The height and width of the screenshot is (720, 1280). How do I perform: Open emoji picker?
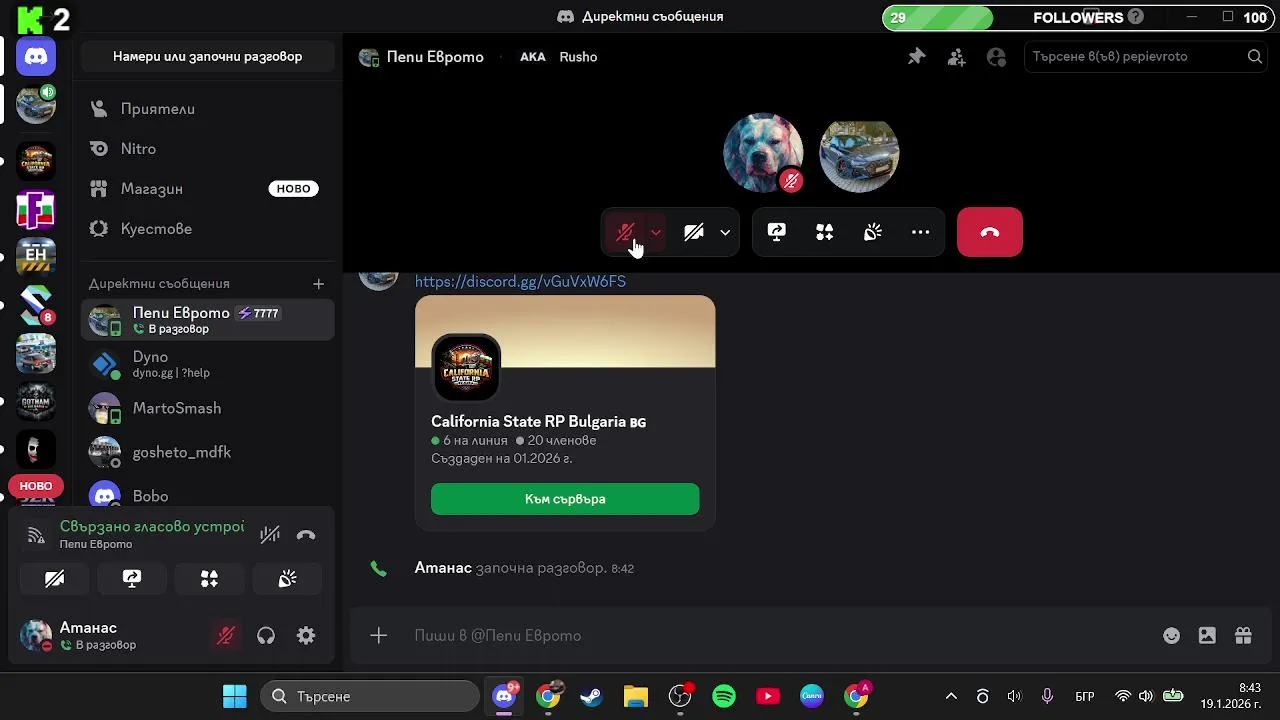1171,635
